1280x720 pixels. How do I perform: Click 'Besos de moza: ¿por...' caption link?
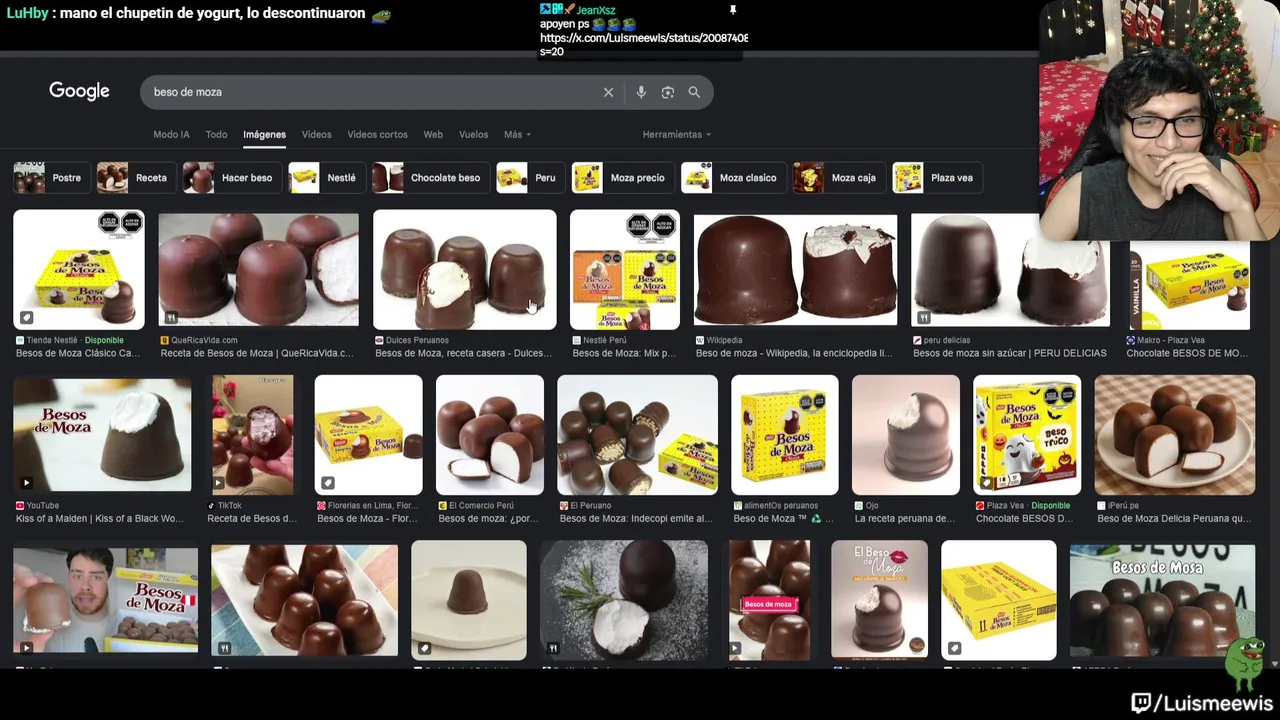[x=488, y=519]
